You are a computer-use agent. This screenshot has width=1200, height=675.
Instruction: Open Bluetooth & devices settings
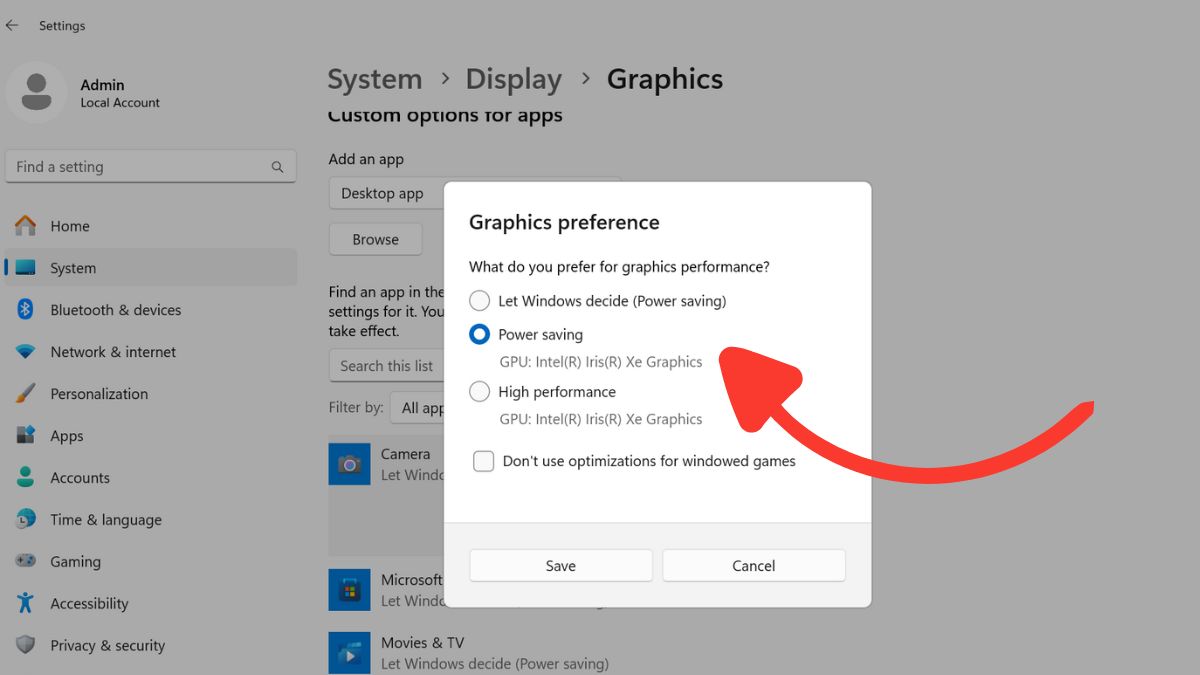[115, 310]
